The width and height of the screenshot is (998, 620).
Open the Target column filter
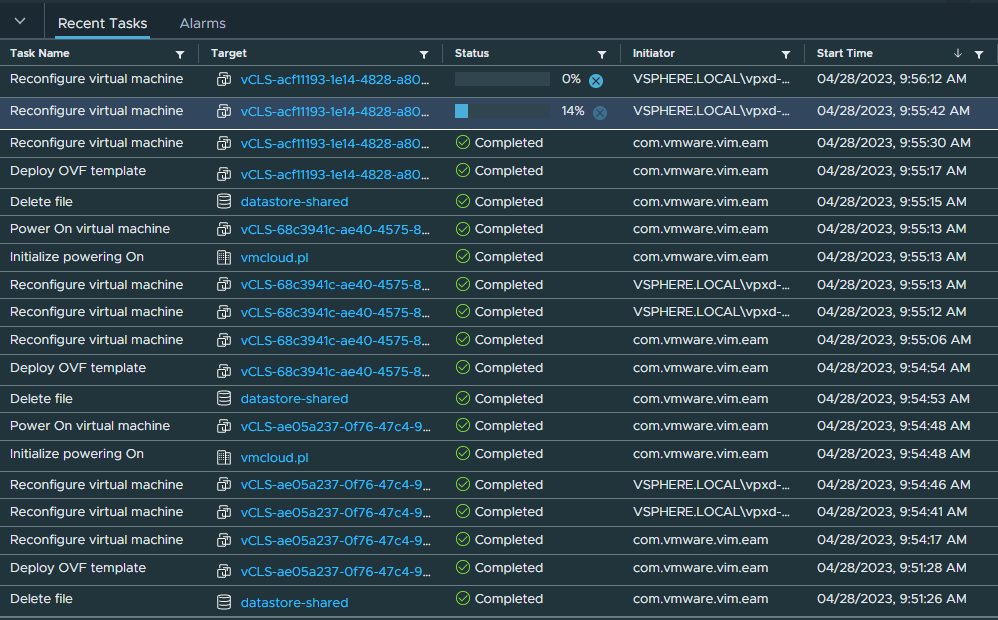[x=423, y=53]
